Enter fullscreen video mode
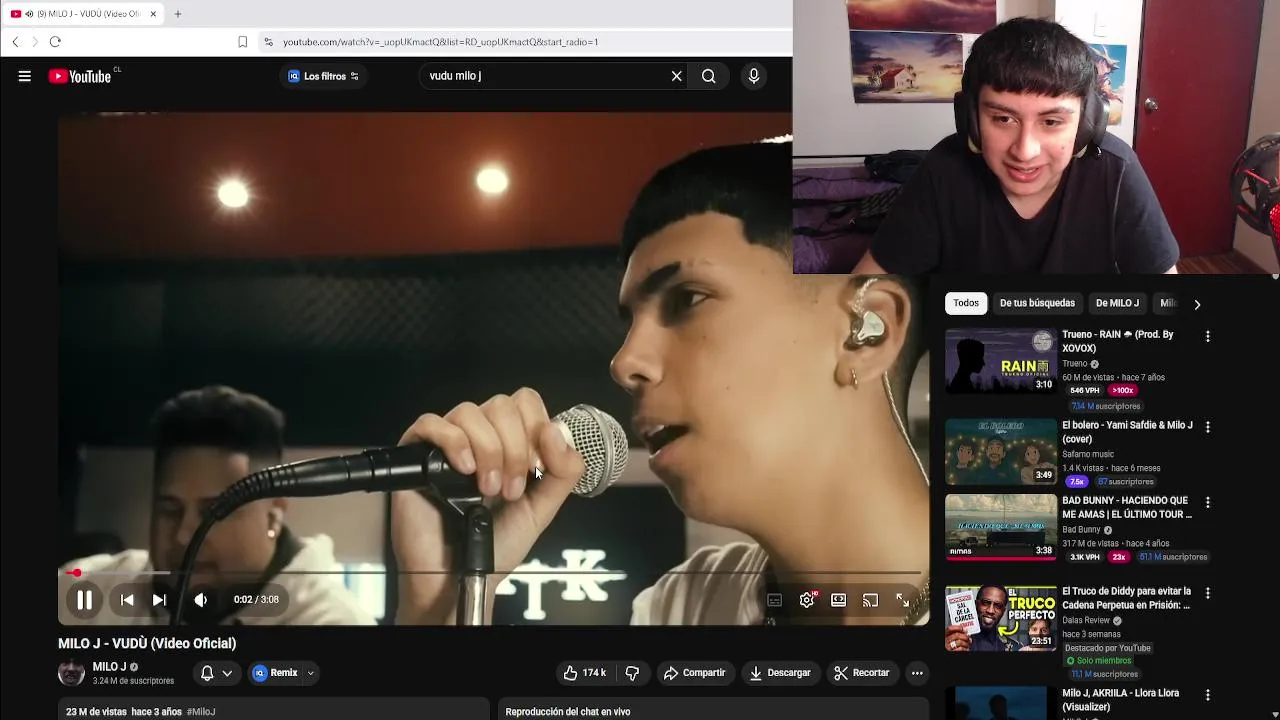1280x720 pixels. 903,600
